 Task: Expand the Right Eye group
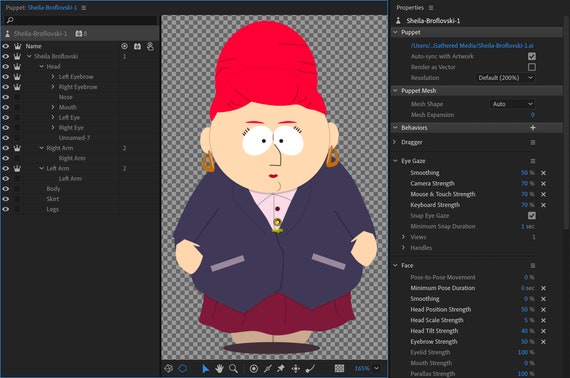[53, 128]
